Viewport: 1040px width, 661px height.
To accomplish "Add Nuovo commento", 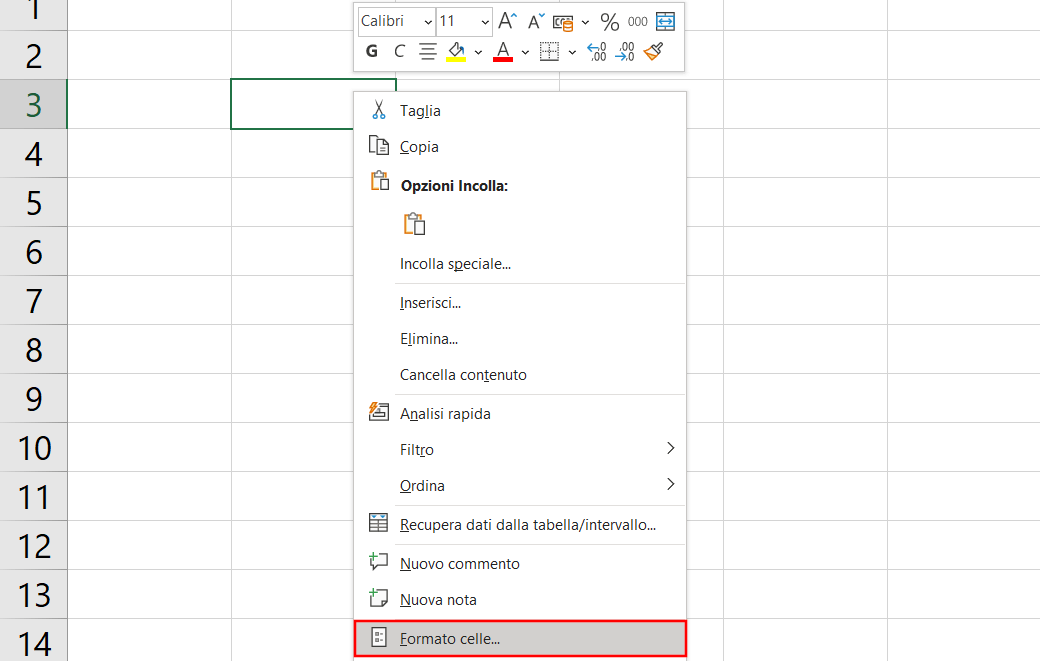I will [520, 564].
